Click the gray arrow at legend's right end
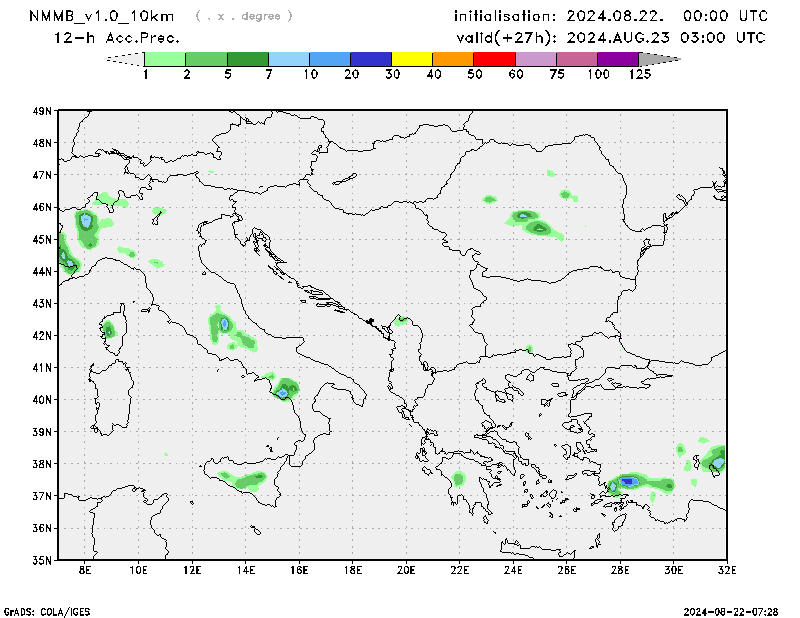This screenshot has height=618, width=800. 658,59
